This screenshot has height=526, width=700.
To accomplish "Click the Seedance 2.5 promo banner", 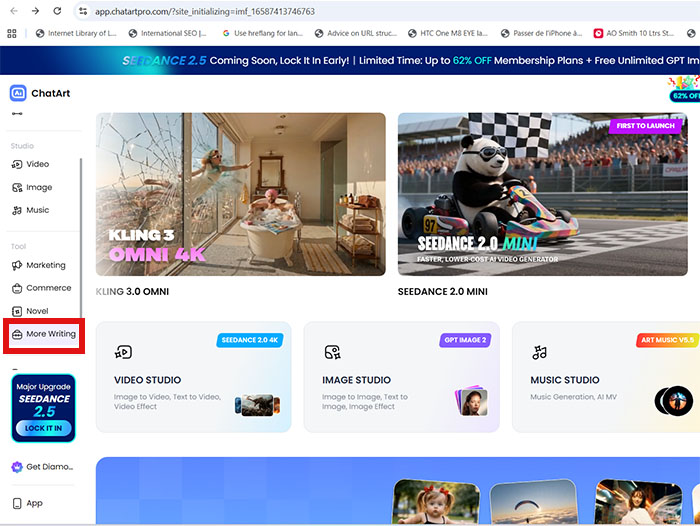I will (350, 60).
